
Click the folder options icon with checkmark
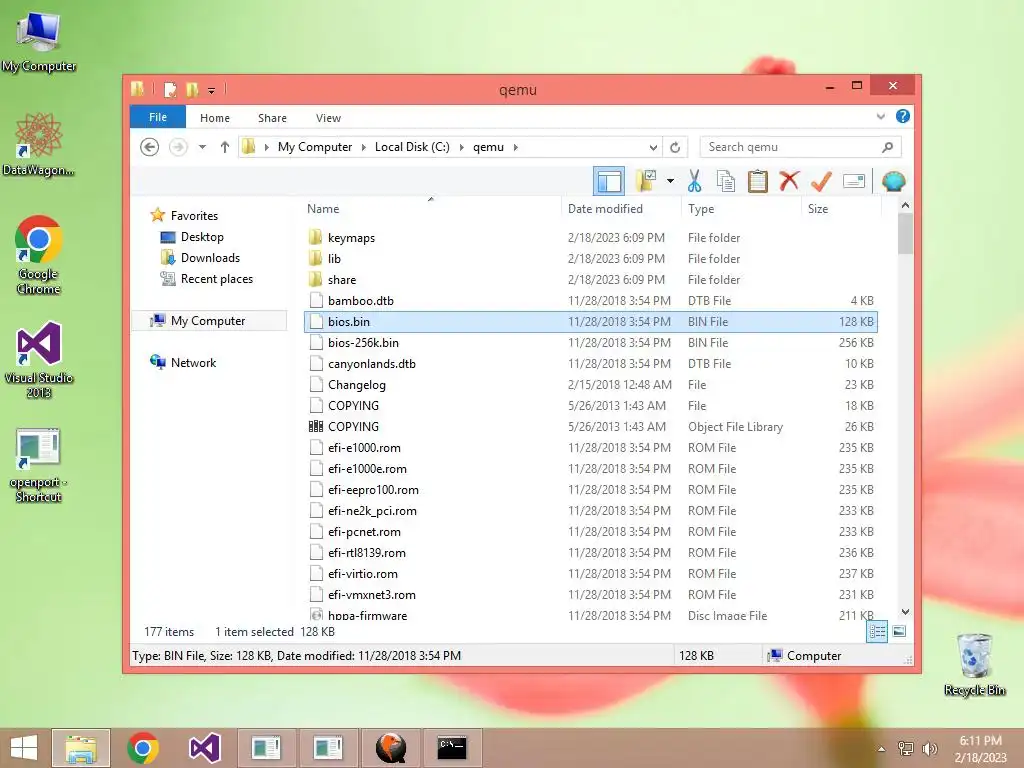(646, 181)
